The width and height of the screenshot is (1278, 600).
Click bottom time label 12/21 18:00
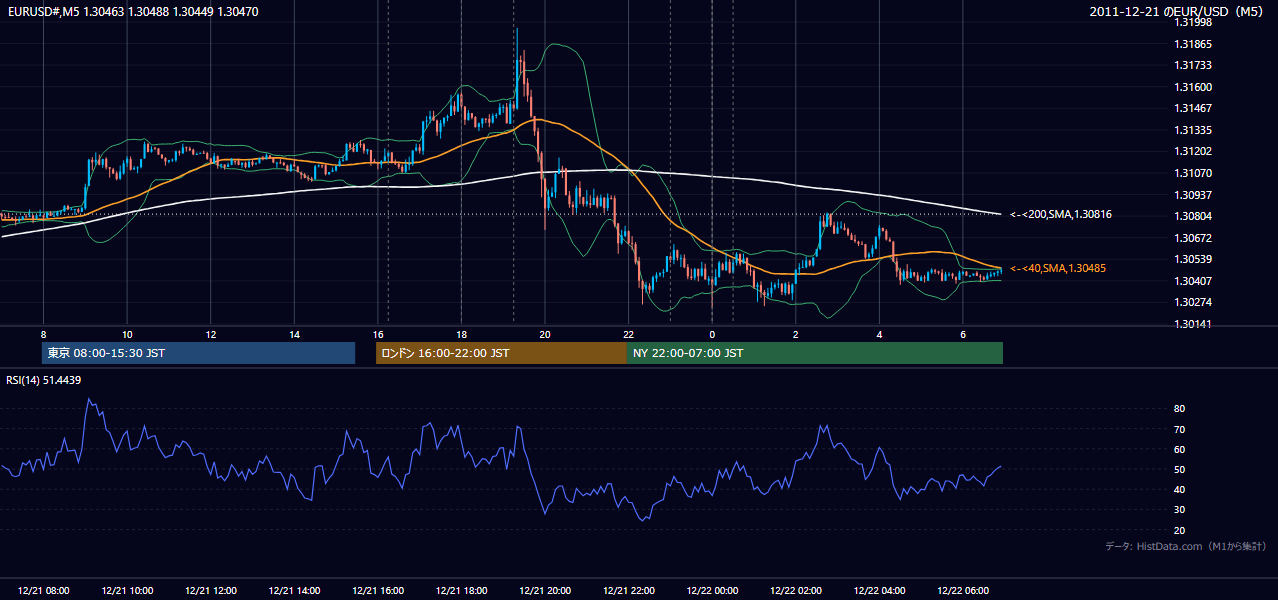461,591
